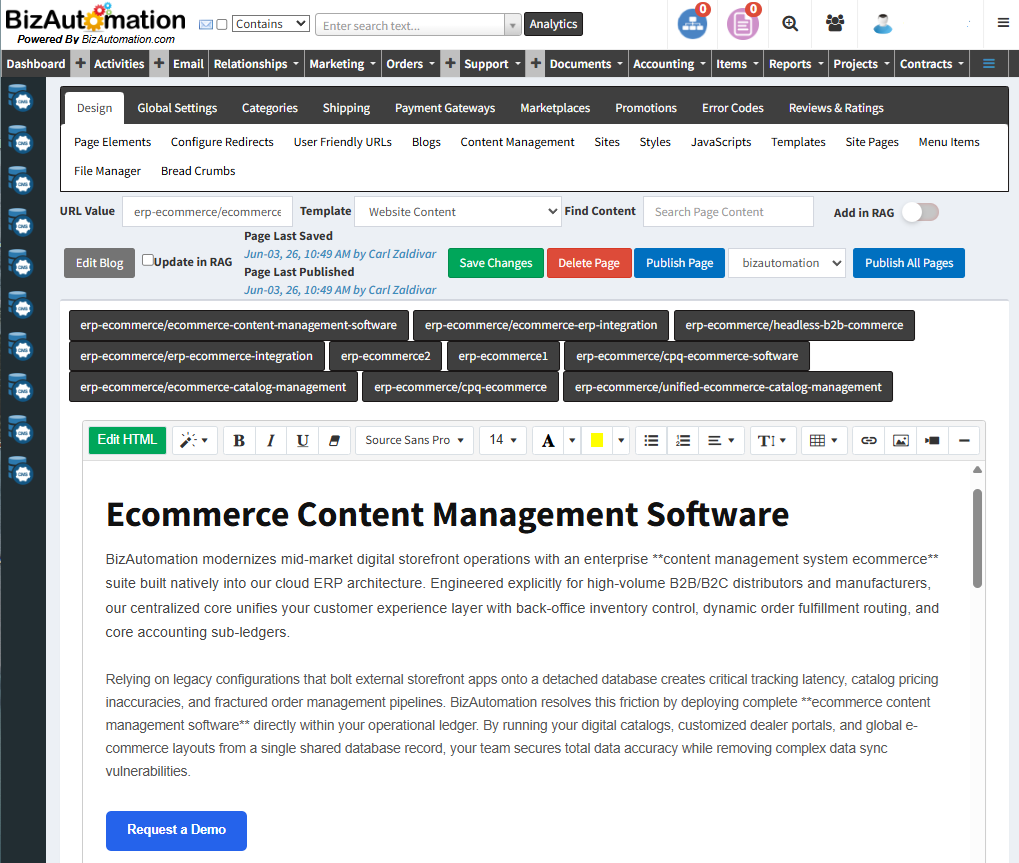Image resolution: width=1019 pixels, height=863 pixels.
Task: Open the highlight color picker arrow
Action: [x=621, y=441]
